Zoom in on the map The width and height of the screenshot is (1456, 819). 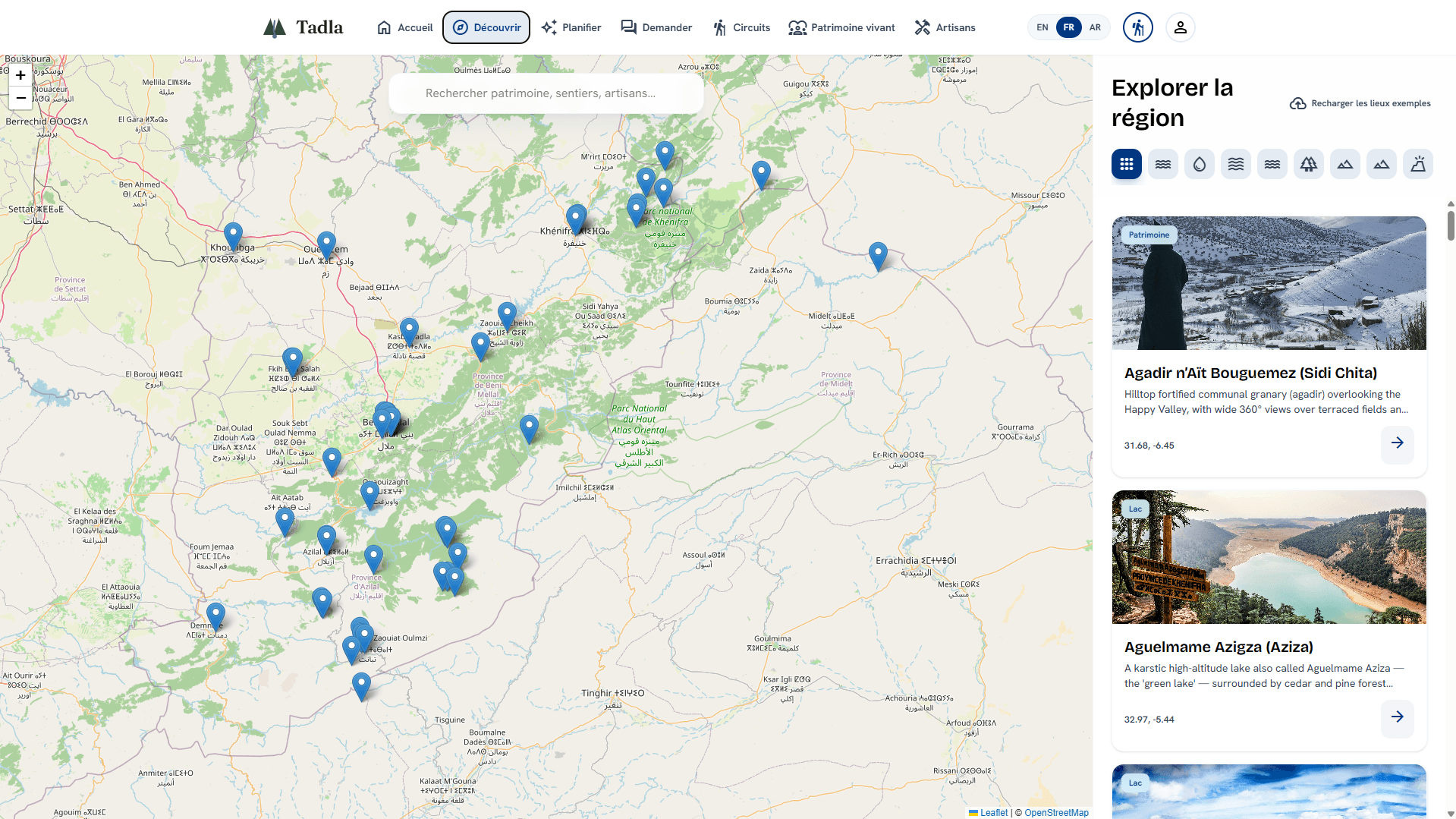20,75
